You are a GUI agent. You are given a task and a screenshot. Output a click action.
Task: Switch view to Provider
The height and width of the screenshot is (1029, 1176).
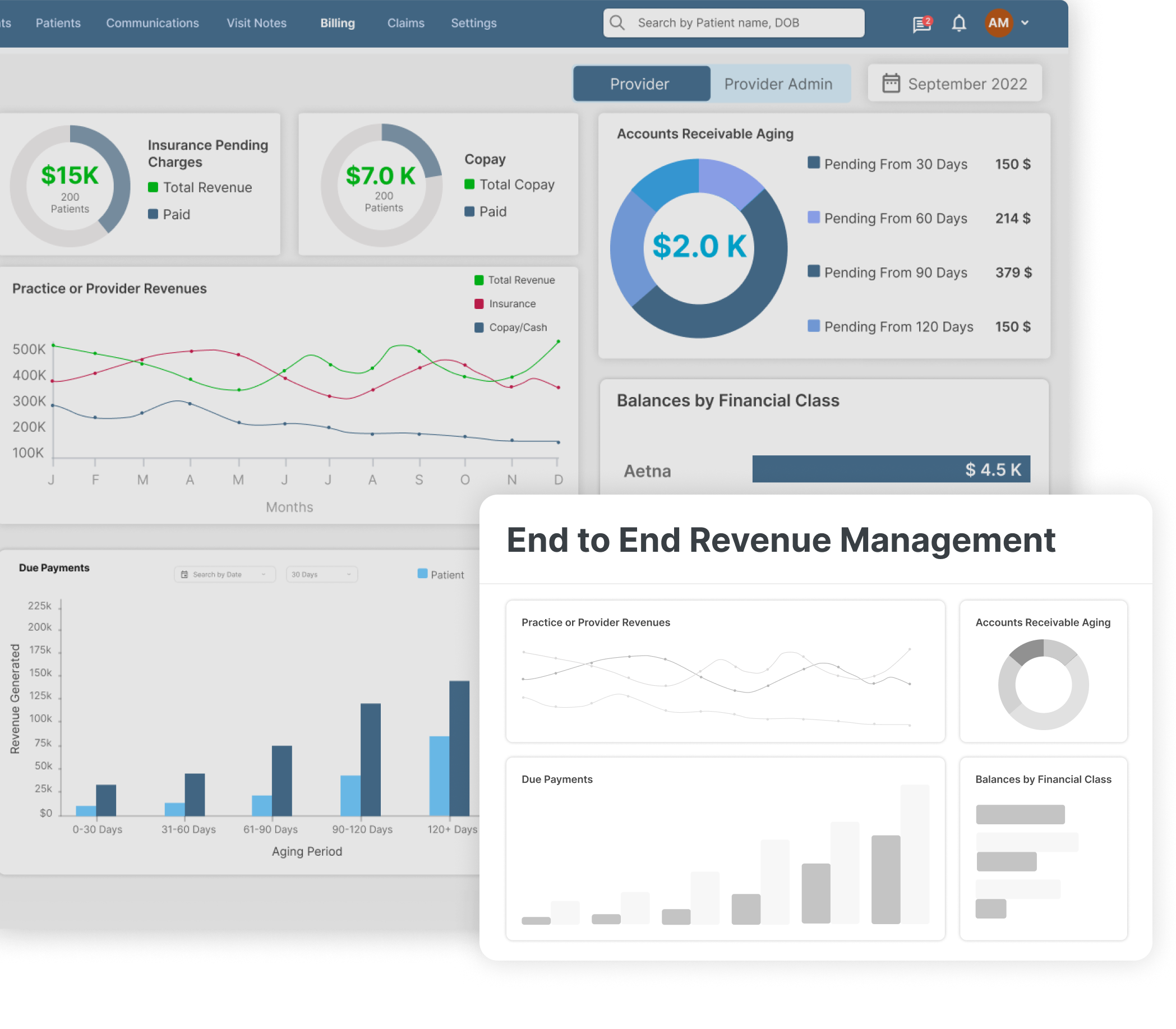641,84
